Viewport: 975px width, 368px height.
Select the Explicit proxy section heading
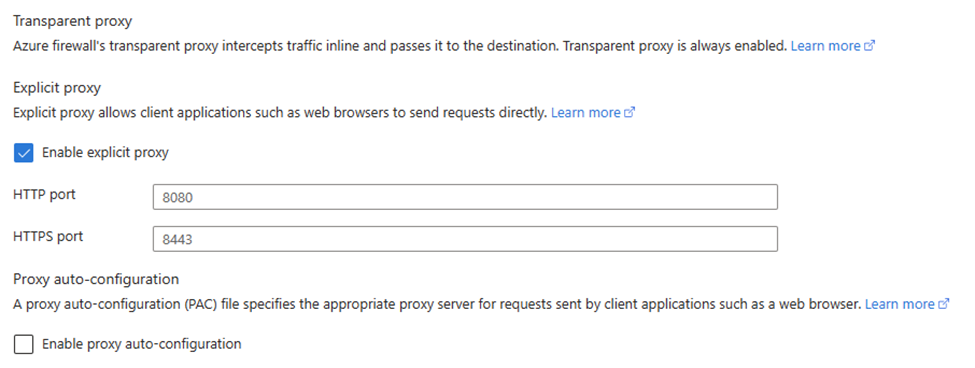click(57, 88)
